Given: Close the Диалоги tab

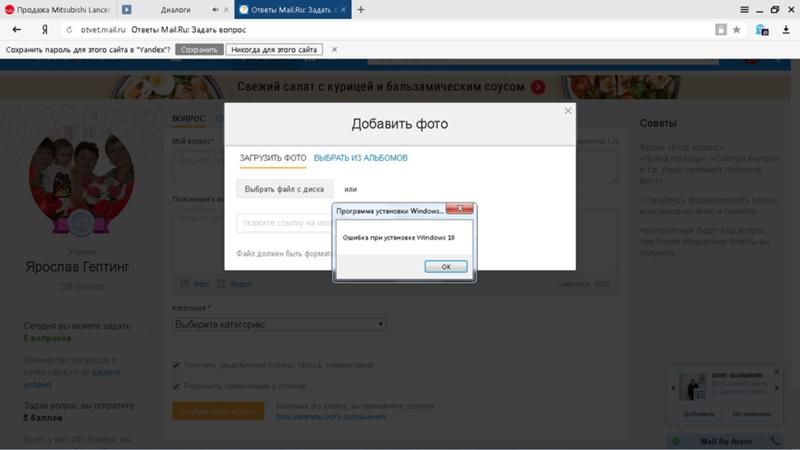Looking at the screenshot, I should click(226, 10).
